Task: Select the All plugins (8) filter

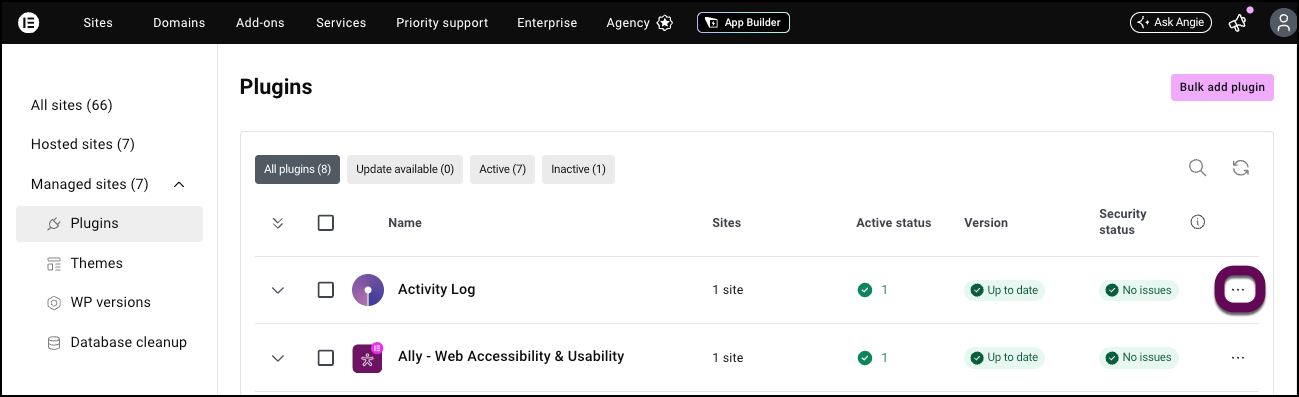Action: pos(297,169)
